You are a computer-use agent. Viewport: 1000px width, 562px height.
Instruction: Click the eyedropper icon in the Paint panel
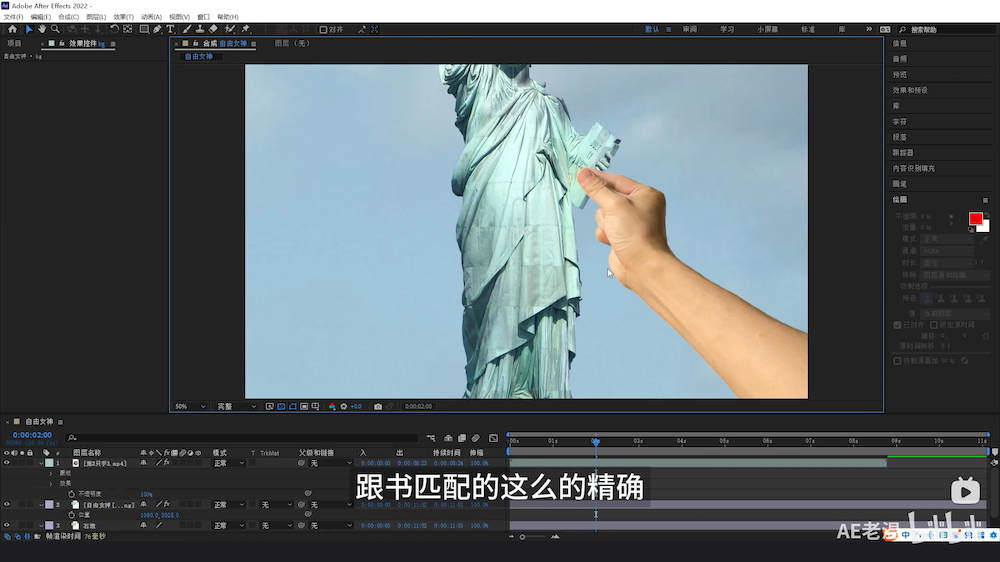pos(984,240)
